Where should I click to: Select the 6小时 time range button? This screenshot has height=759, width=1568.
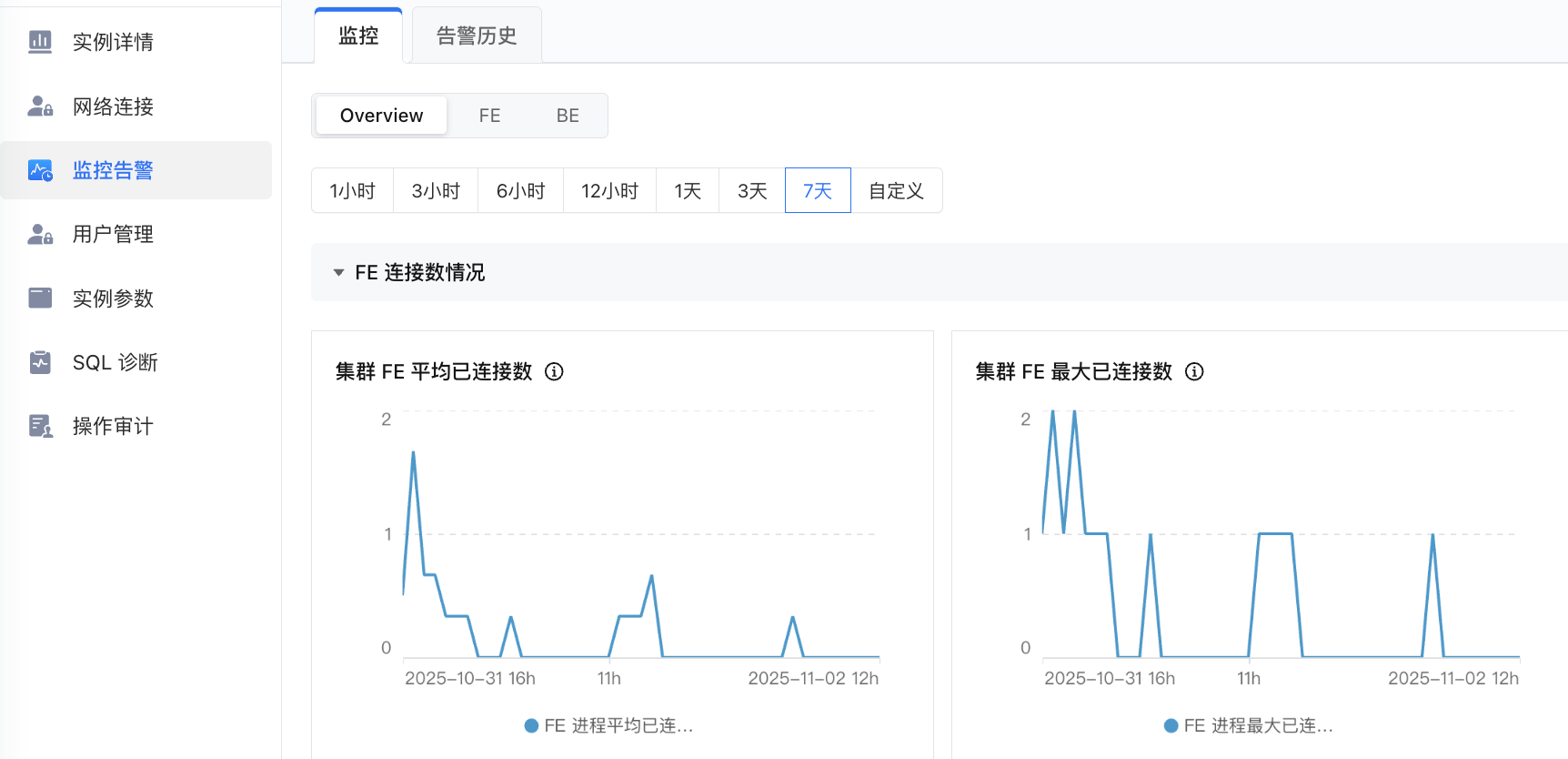pos(520,191)
